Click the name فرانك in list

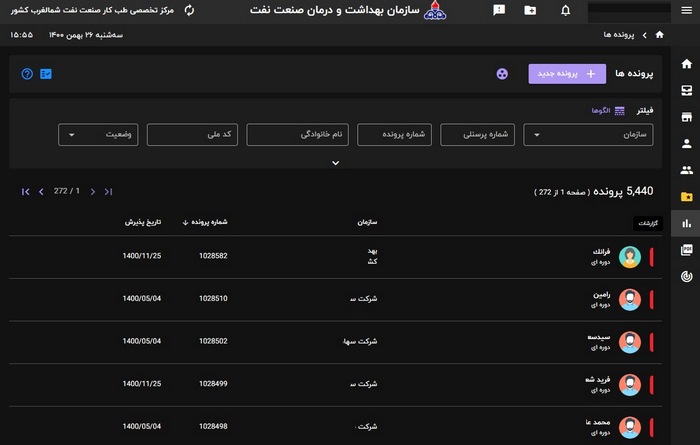click(x=601, y=252)
